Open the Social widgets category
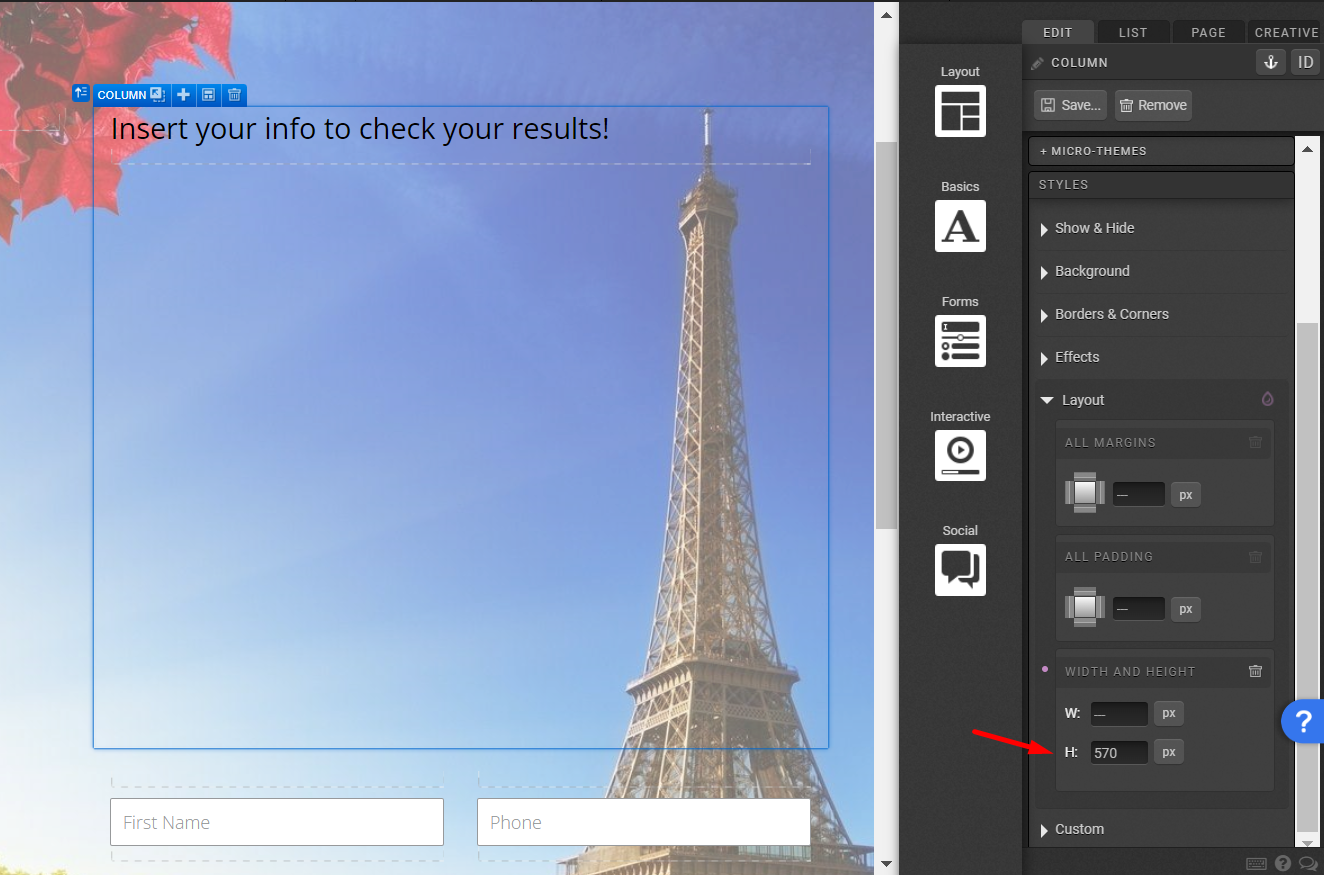Image resolution: width=1324 pixels, height=875 pixels. 960,569
